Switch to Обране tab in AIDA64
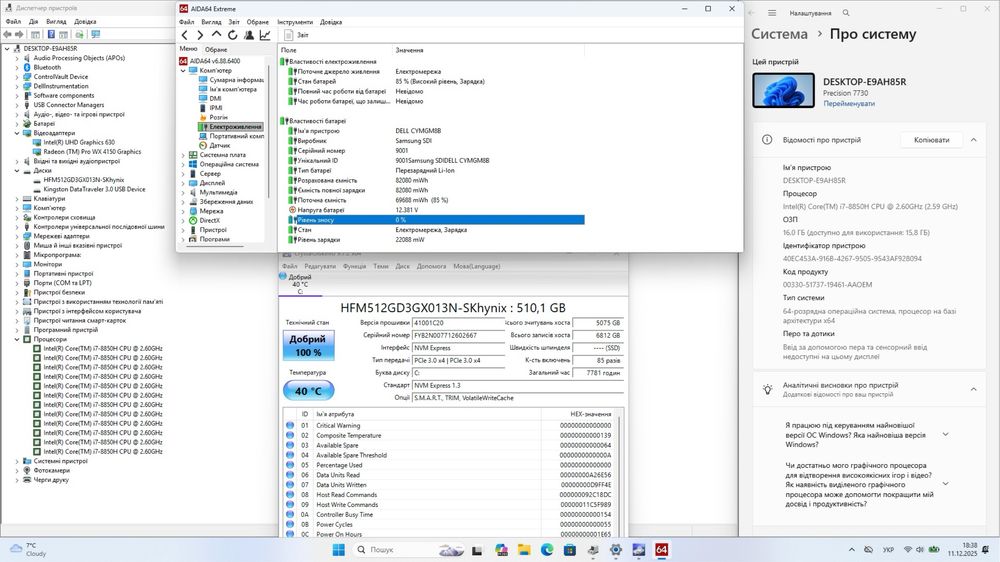This screenshot has width=1000, height=562. [216, 49]
